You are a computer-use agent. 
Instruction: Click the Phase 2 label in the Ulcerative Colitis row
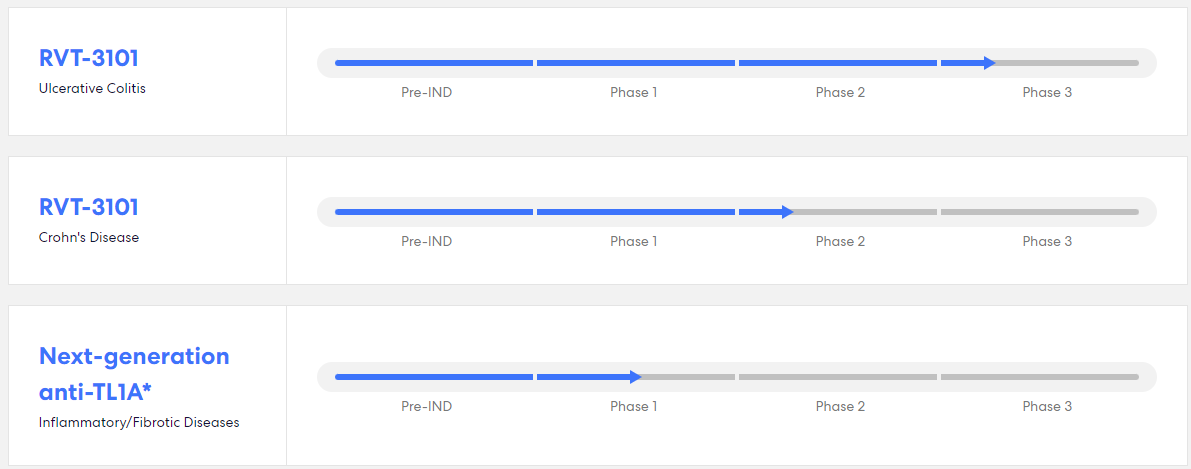840,93
